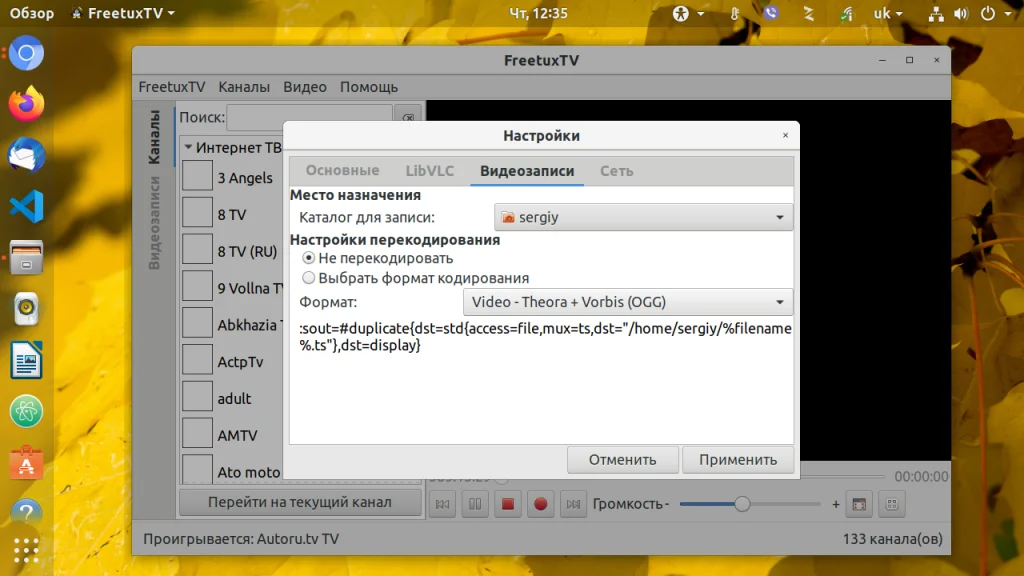Open Ubuntu Software from the dock
The height and width of the screenshot is (576, 1024).
pyautogui.click(x=26, y=462)
